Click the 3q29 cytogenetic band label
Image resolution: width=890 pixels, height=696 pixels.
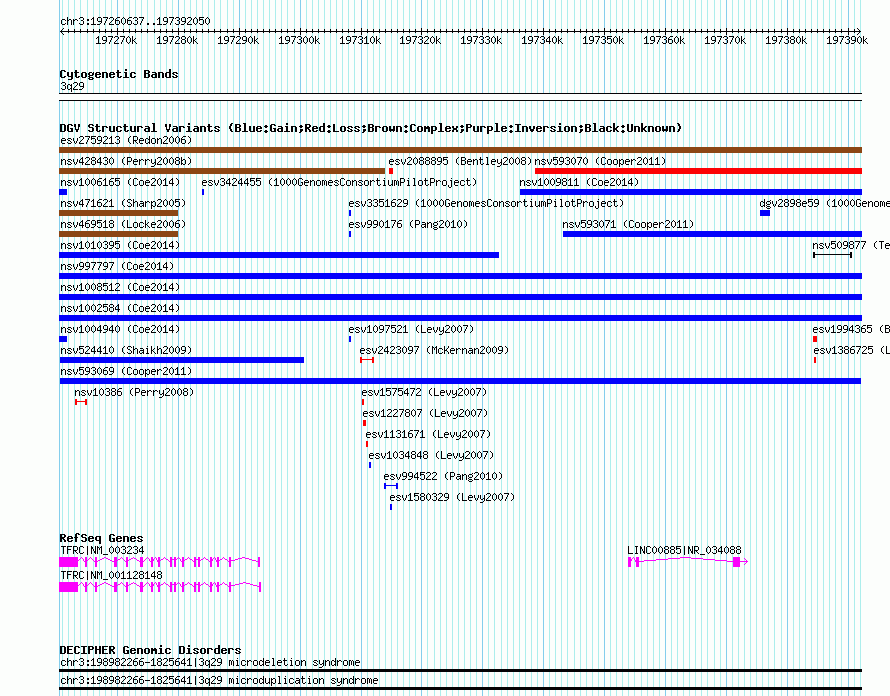coord(72,86)
